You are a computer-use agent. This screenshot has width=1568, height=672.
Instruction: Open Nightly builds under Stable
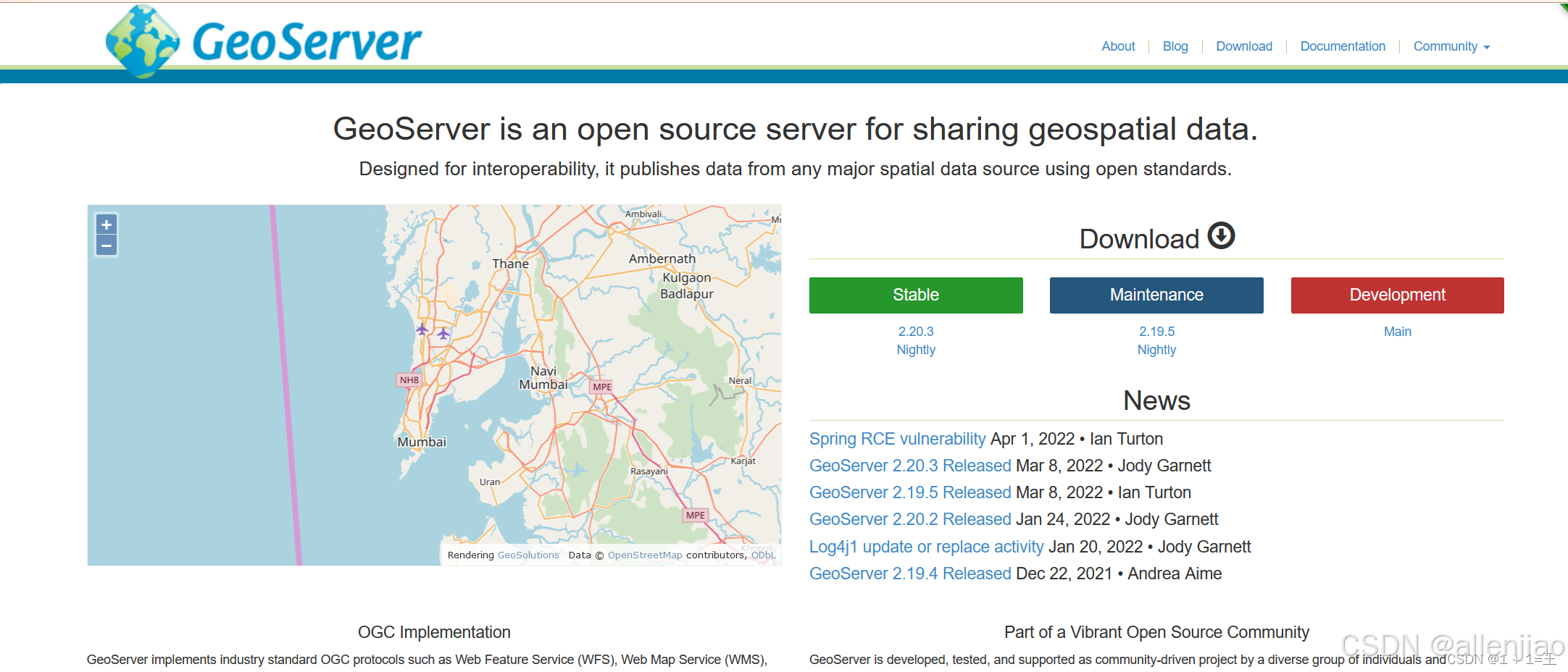tap(915, 350)
